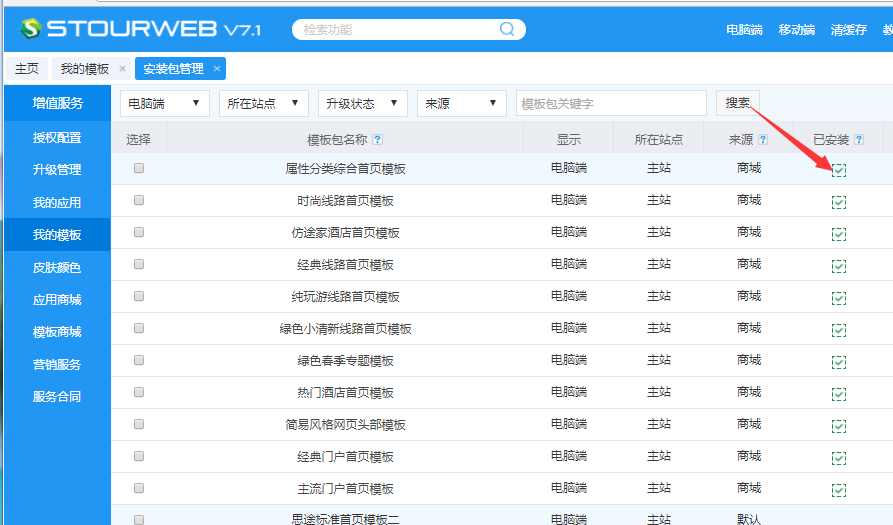Focus the 模板包关键字 keyword input

point(611,103)
